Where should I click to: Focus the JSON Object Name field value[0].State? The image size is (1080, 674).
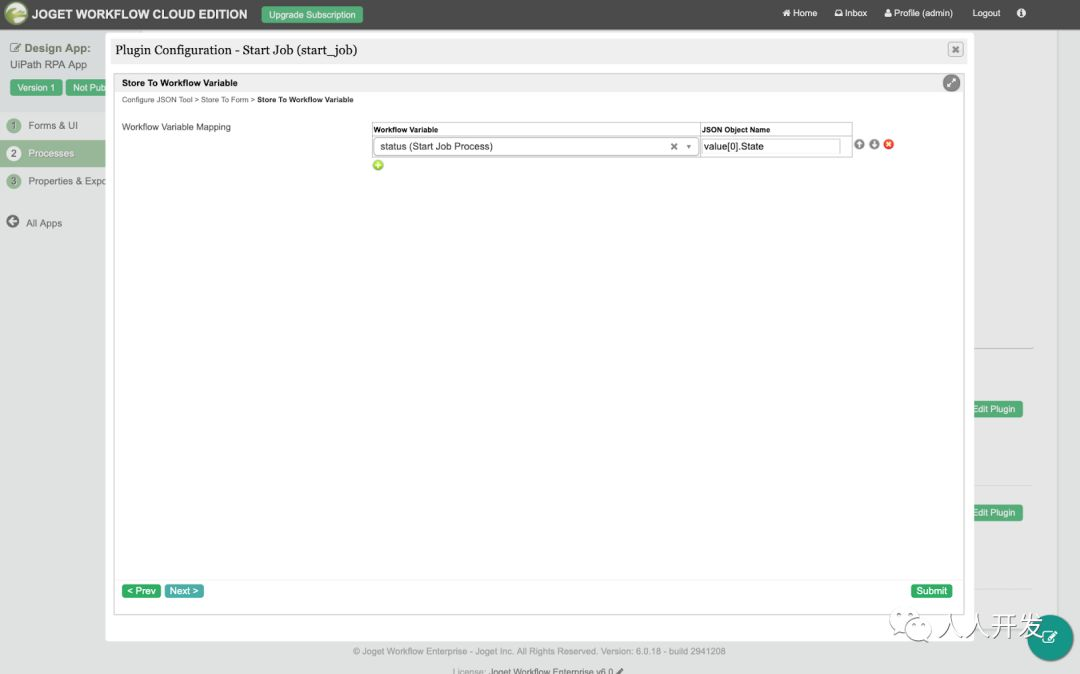pyautogui.click(x=771, y=147)
